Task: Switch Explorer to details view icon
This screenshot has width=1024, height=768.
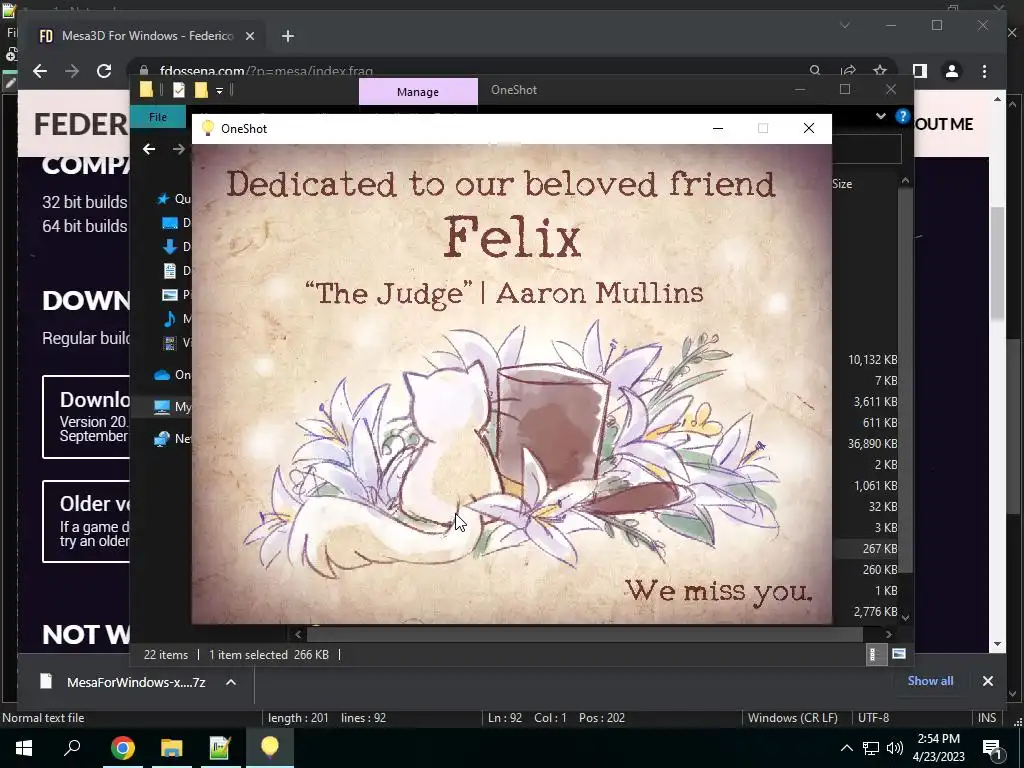Action: (x=874, y=654)
